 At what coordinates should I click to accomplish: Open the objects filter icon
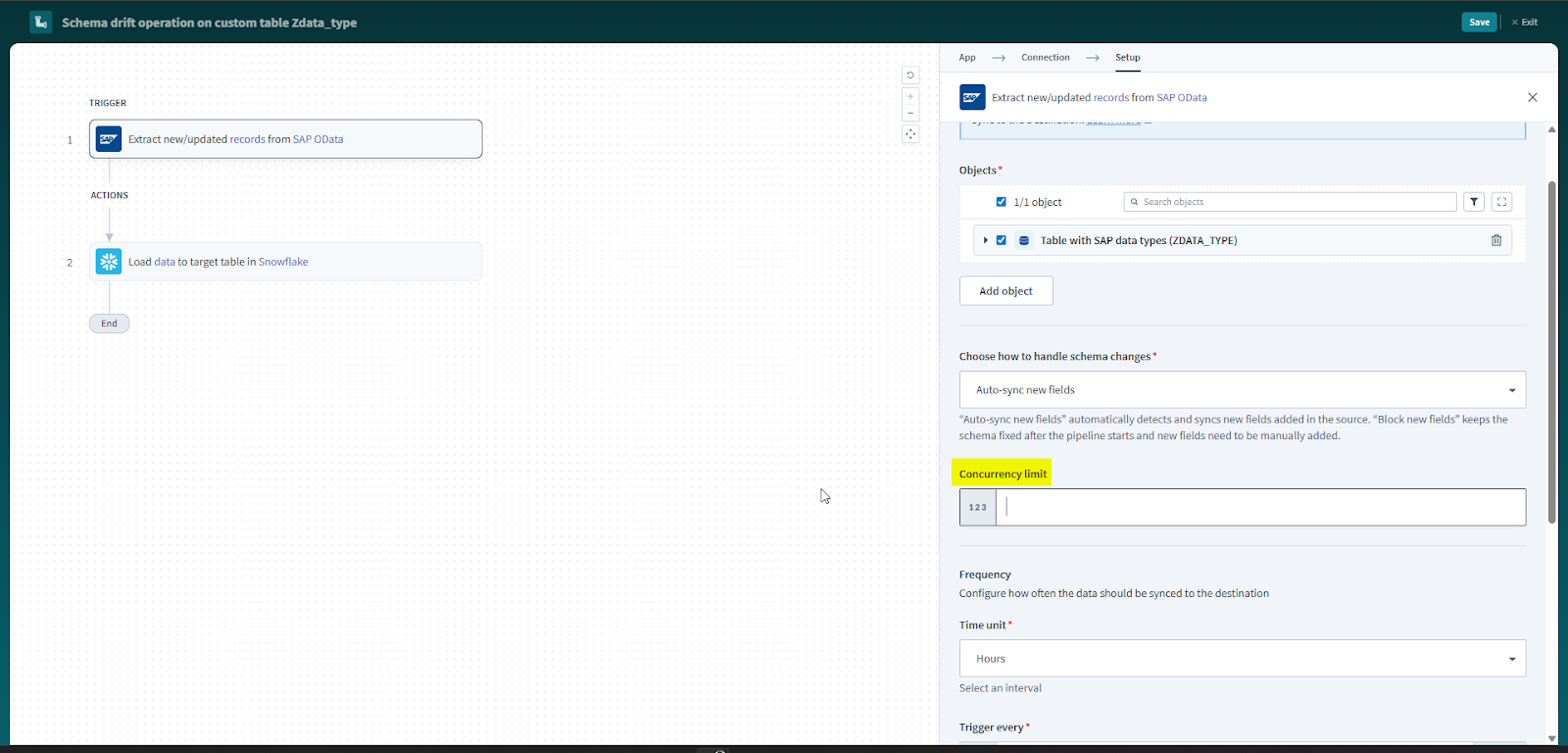[1473, 202]
